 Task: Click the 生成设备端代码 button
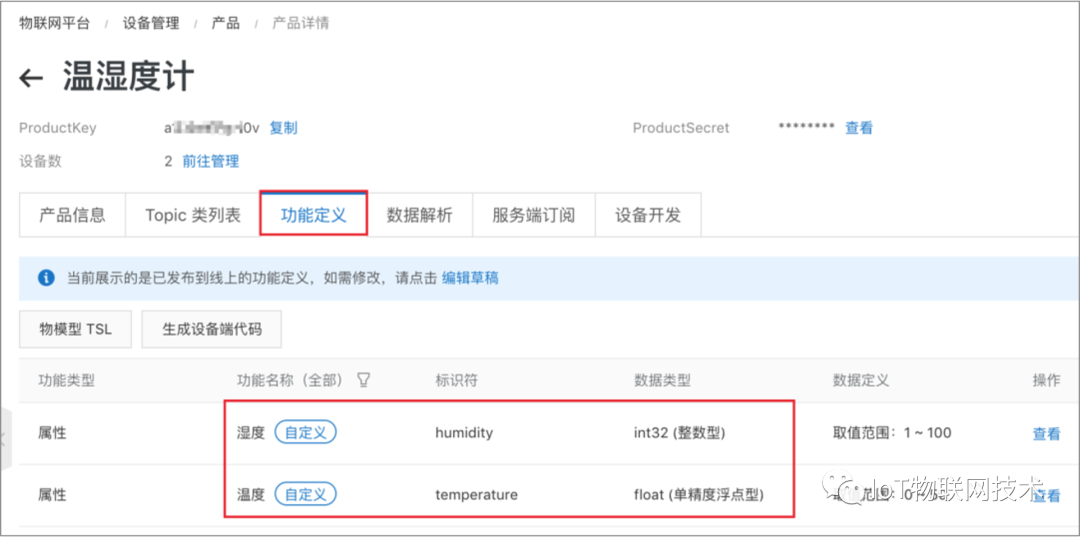point(212,329)
